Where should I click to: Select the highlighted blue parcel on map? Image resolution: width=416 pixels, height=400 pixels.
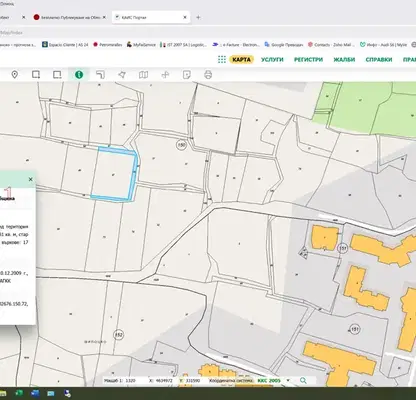coord(113,174)
